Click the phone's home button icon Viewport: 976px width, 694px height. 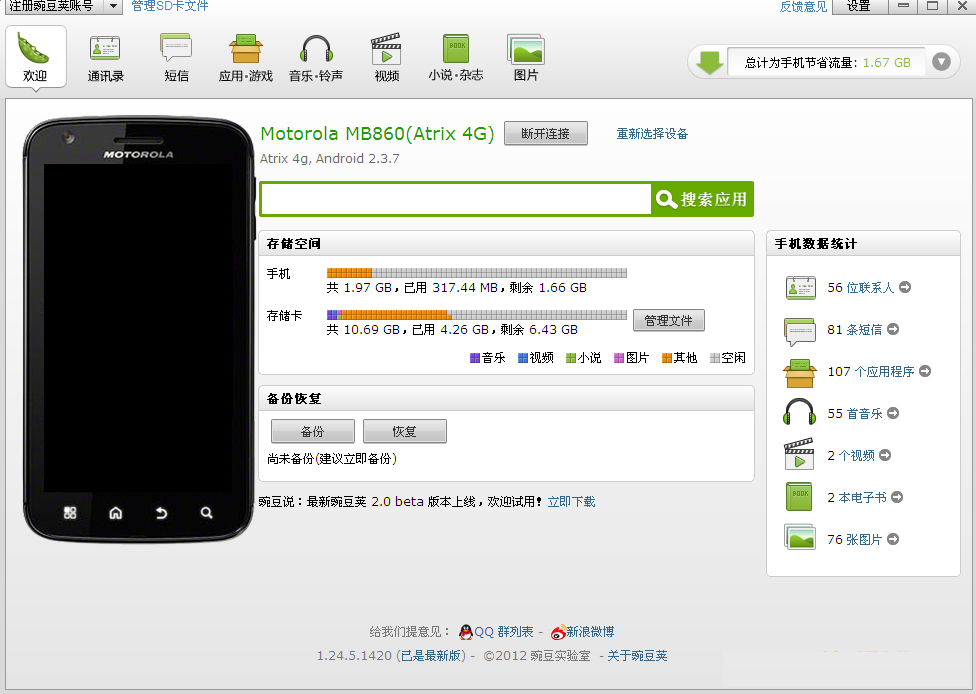(x=116, y=513)
